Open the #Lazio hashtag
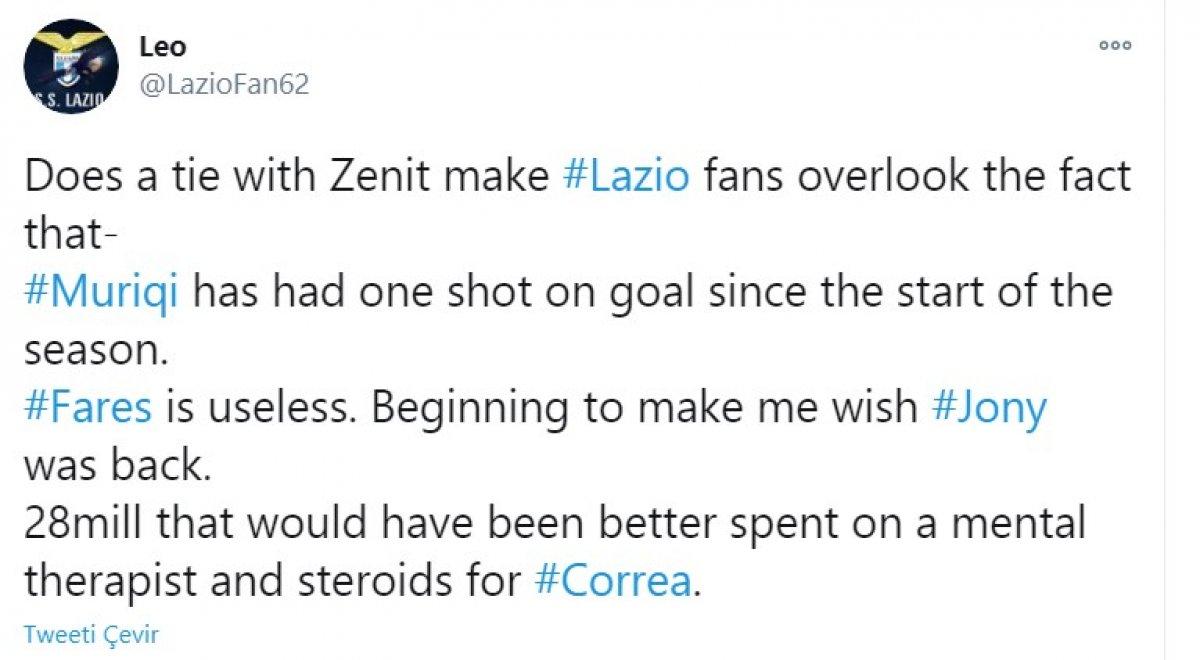 tap(626, 177)
